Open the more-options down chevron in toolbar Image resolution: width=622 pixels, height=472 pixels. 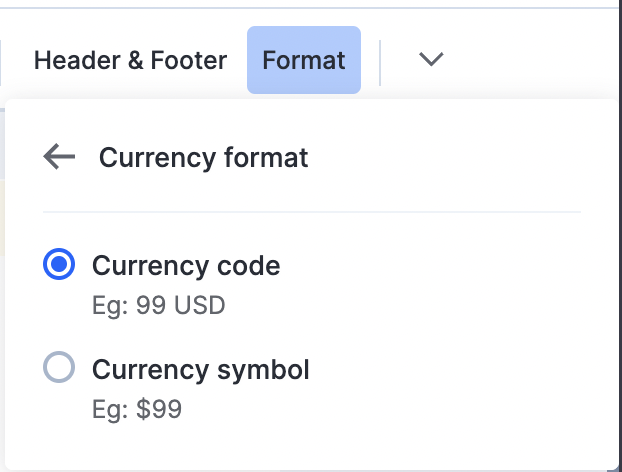tap(431, 60)
